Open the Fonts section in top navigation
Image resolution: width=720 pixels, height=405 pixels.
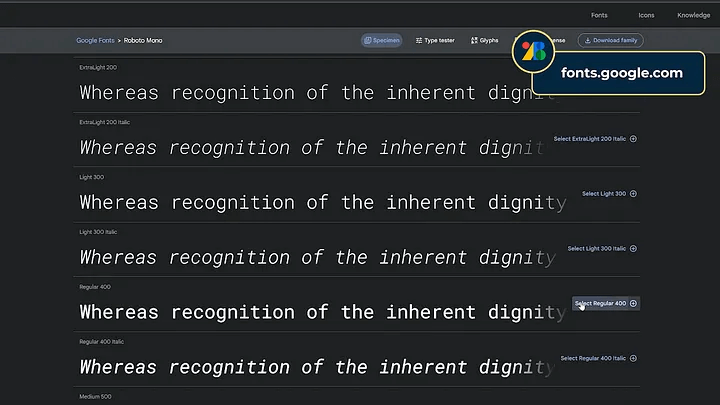[599, 15]
